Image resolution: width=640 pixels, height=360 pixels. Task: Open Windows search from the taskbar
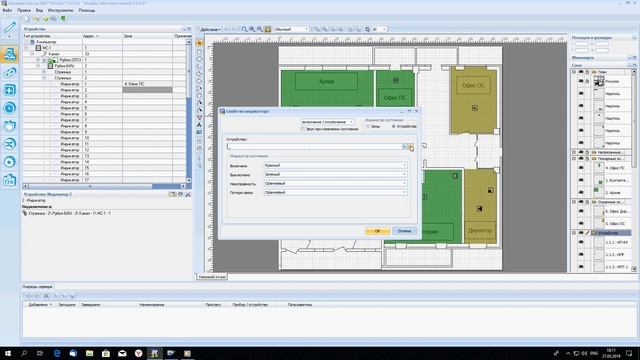tap(24, 353)
